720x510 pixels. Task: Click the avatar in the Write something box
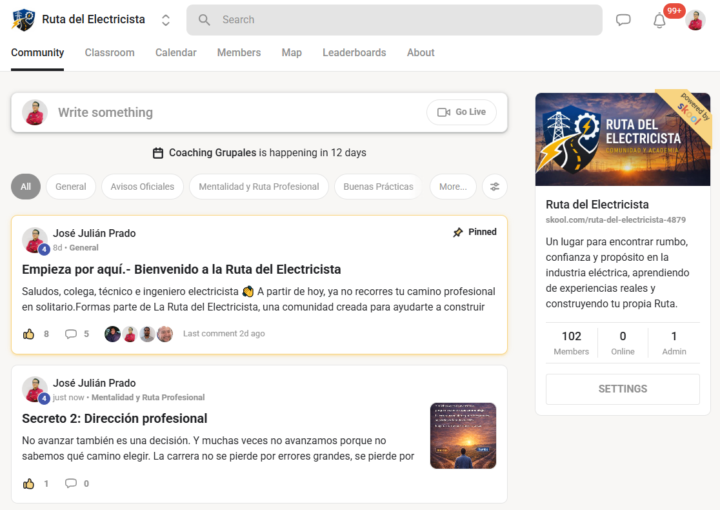tap(35, 112)
